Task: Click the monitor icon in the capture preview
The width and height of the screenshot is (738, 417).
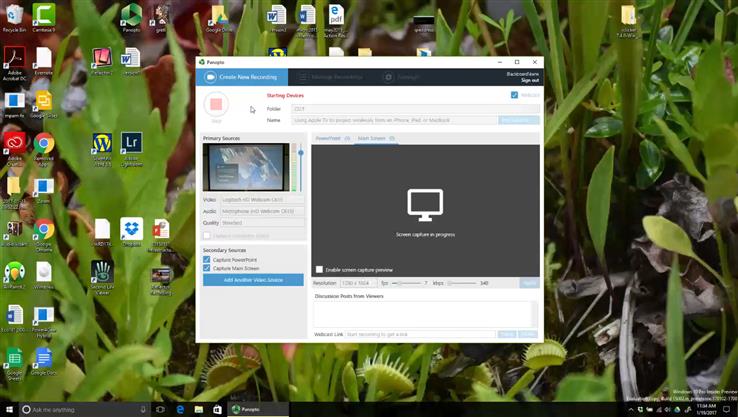Action: pyautogui.click(x=425, y=205)
